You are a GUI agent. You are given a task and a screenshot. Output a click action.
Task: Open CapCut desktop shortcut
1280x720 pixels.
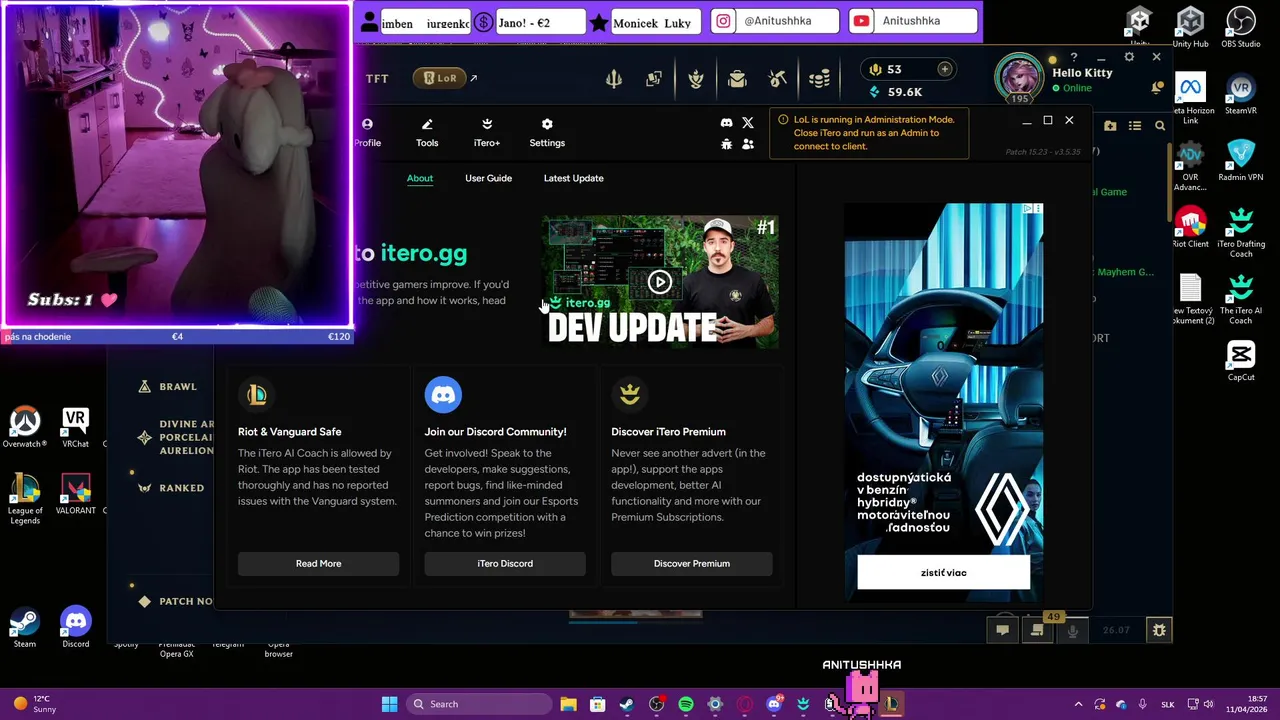pos(1241,361)
